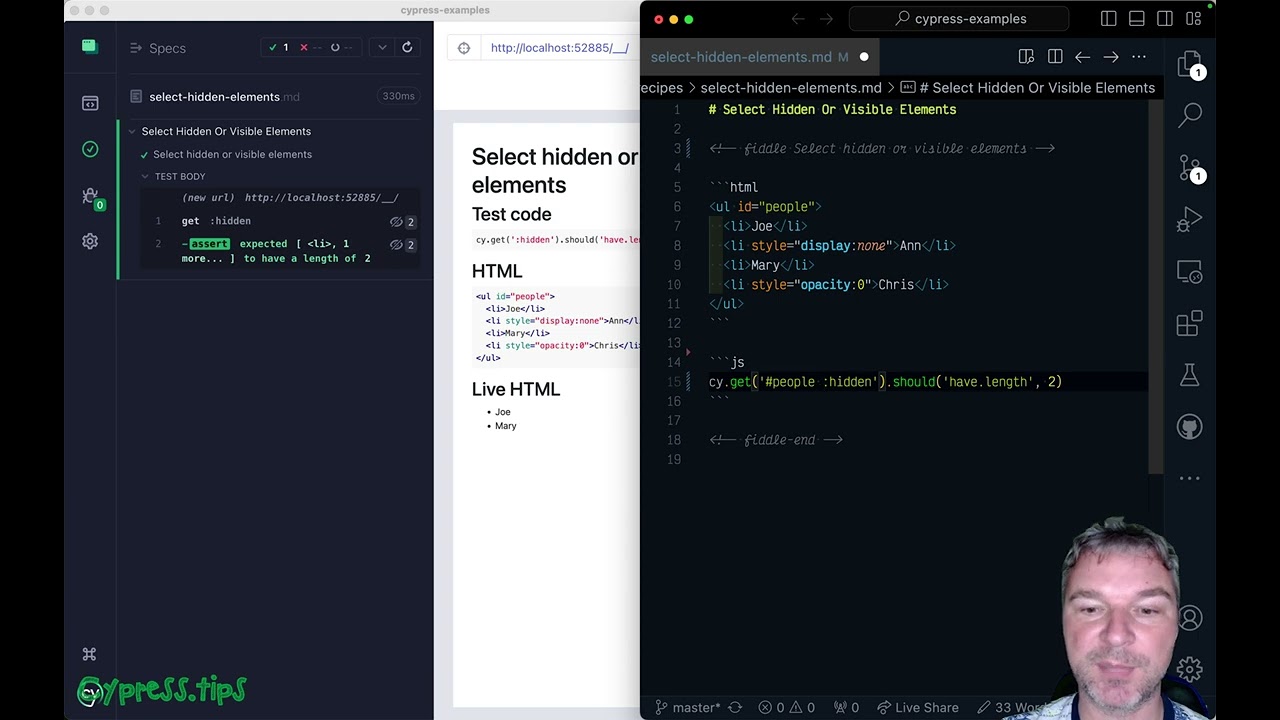This screenshot has width=1280, height=720.
Task: Collapse the Select Hidden Or Visible Elements suite
Action: click(x=131, y=131)
